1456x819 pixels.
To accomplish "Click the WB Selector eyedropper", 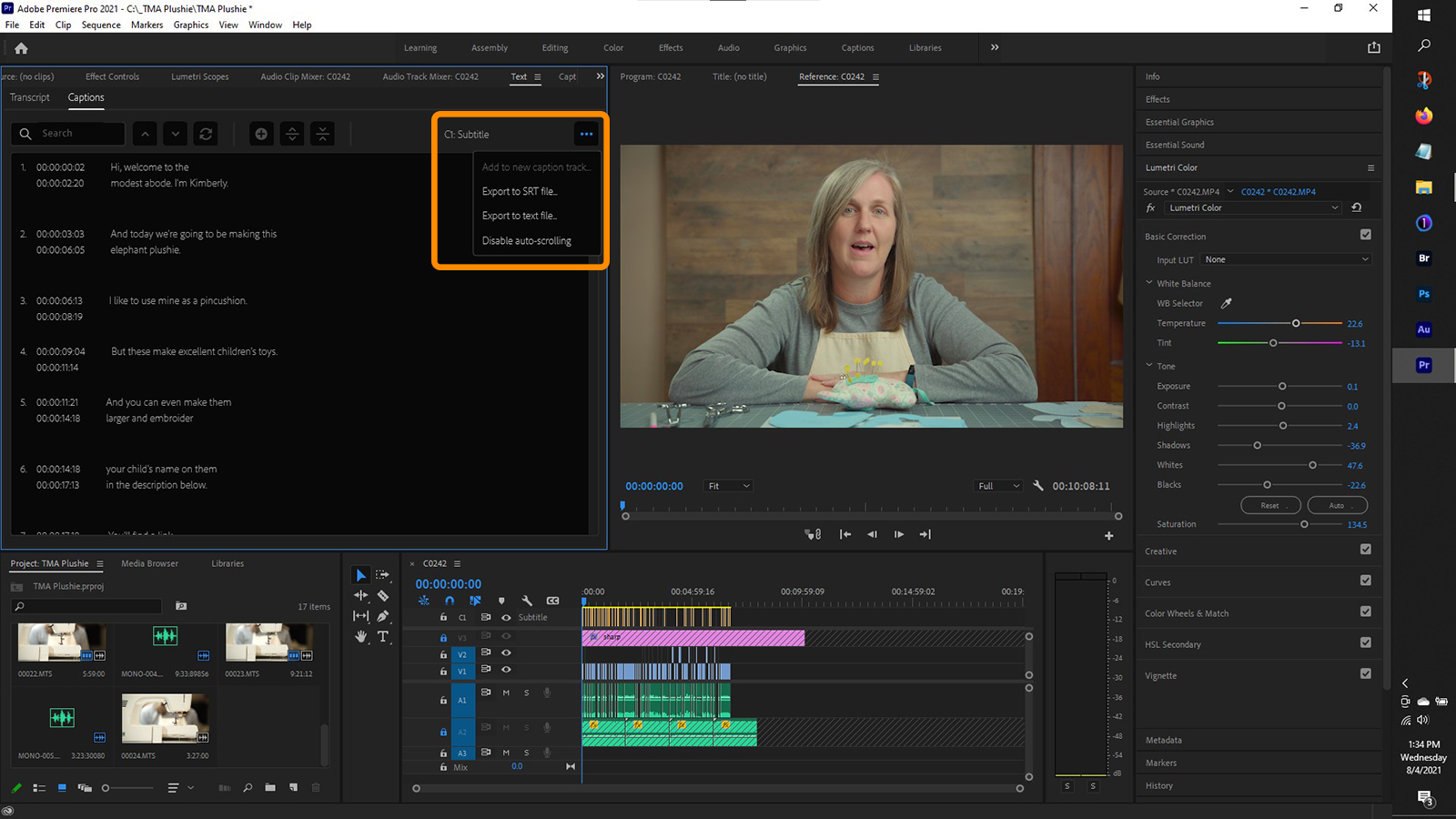I will [x=1226, y=303].
